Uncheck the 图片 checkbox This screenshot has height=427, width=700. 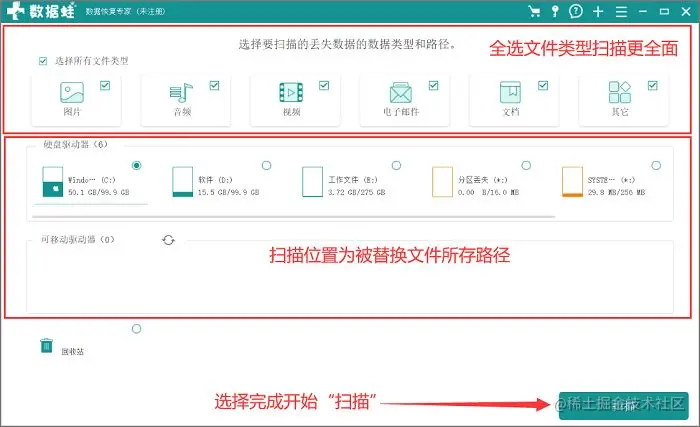(x=105, y=85)
